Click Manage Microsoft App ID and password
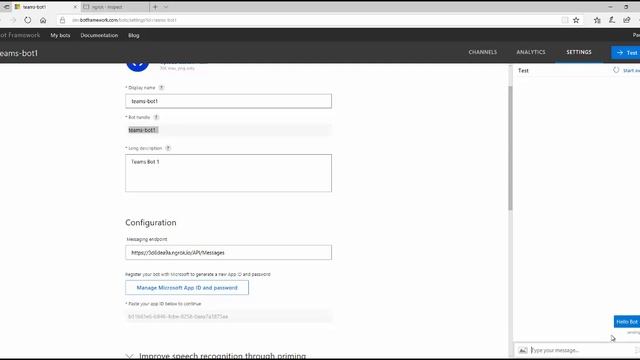This screenshot has height=360, width=640. click(x=187, y=288)
